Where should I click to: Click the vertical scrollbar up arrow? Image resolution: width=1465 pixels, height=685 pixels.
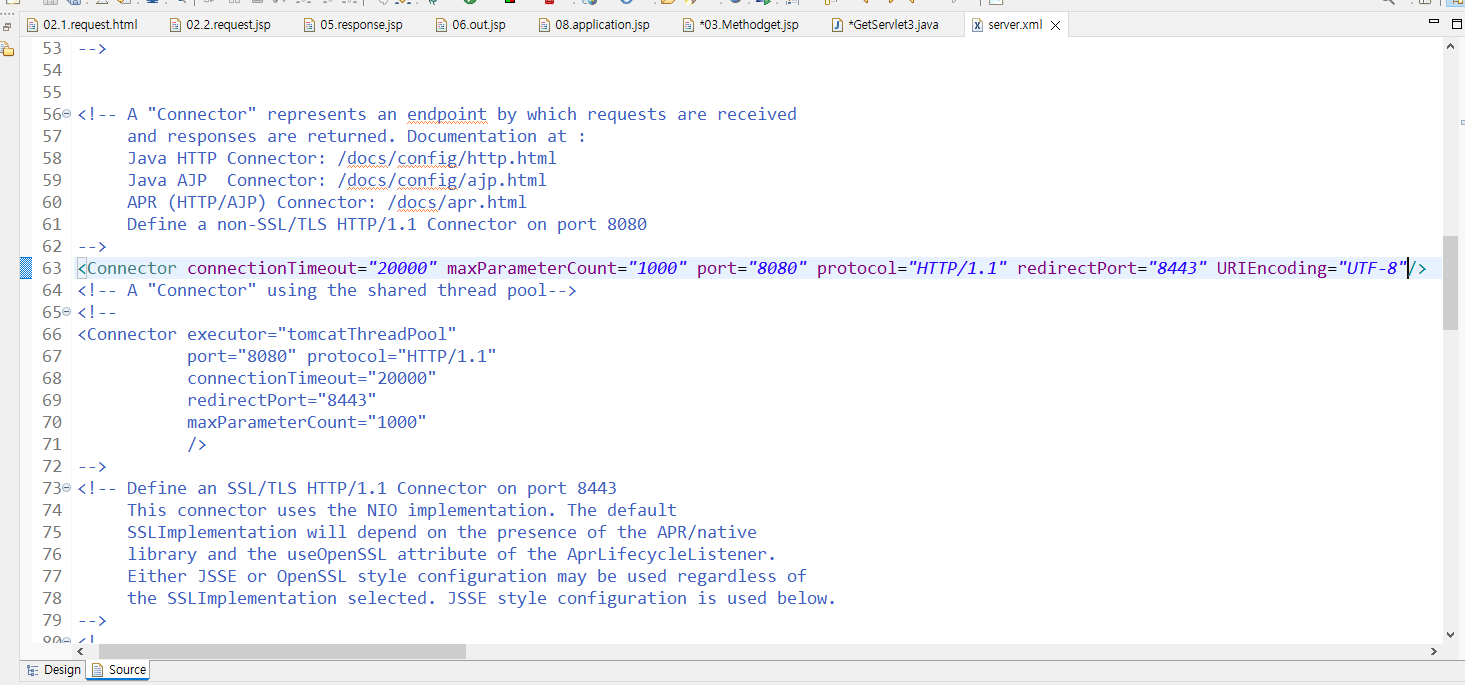[x=1451, y=48]
